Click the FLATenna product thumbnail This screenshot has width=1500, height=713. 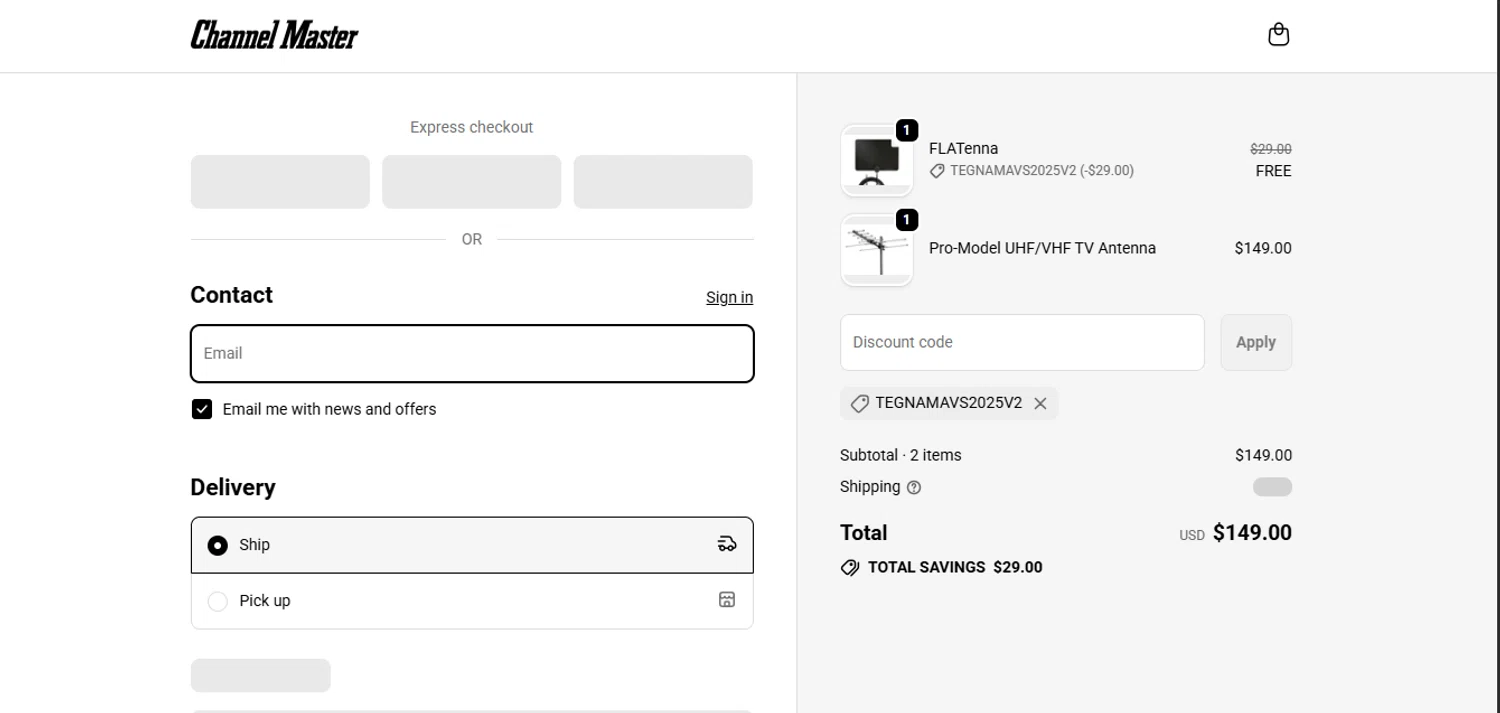click(877, 160)
